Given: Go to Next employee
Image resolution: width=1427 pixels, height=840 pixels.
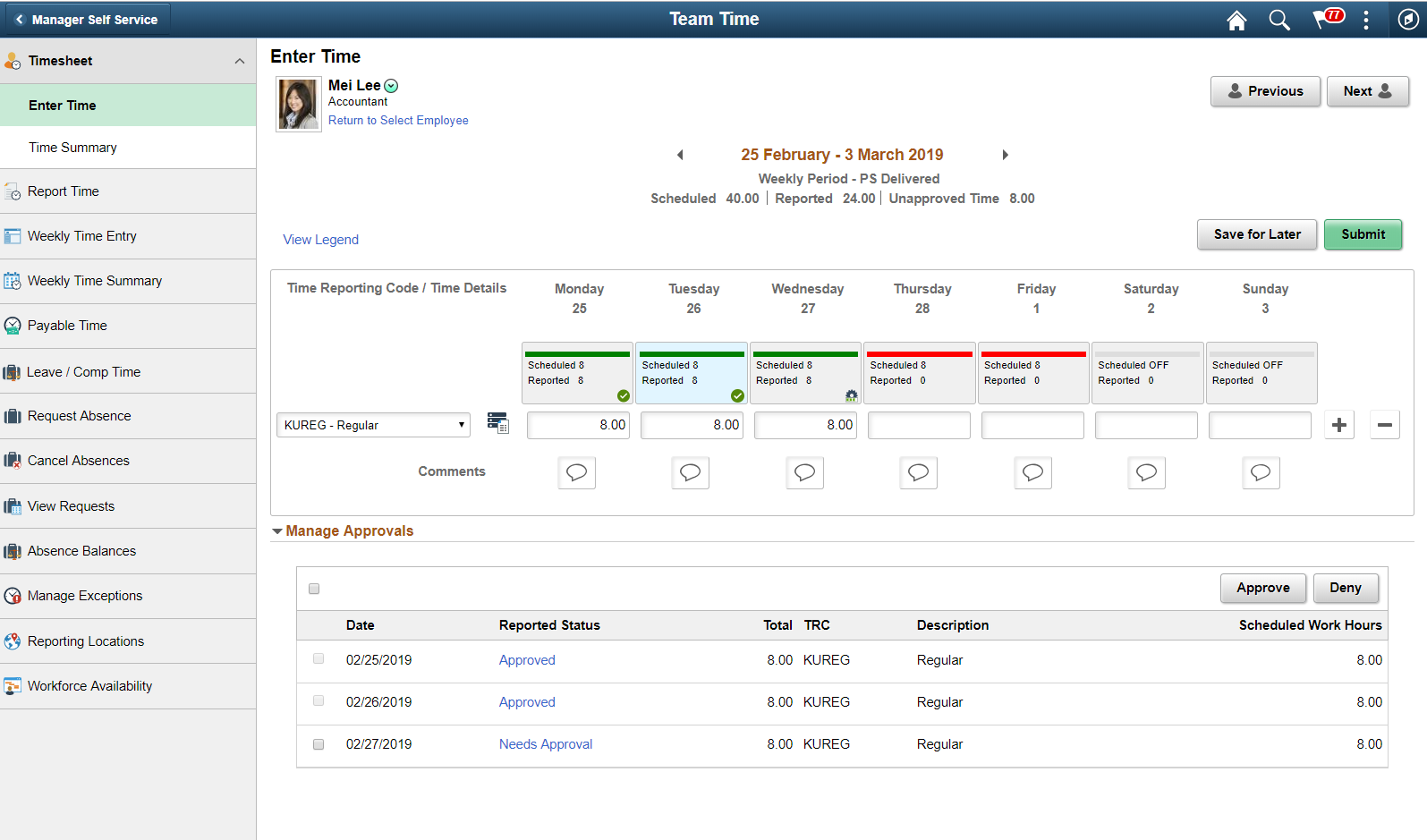Looking at the screenshot, I should click(x=1367, y=91).
